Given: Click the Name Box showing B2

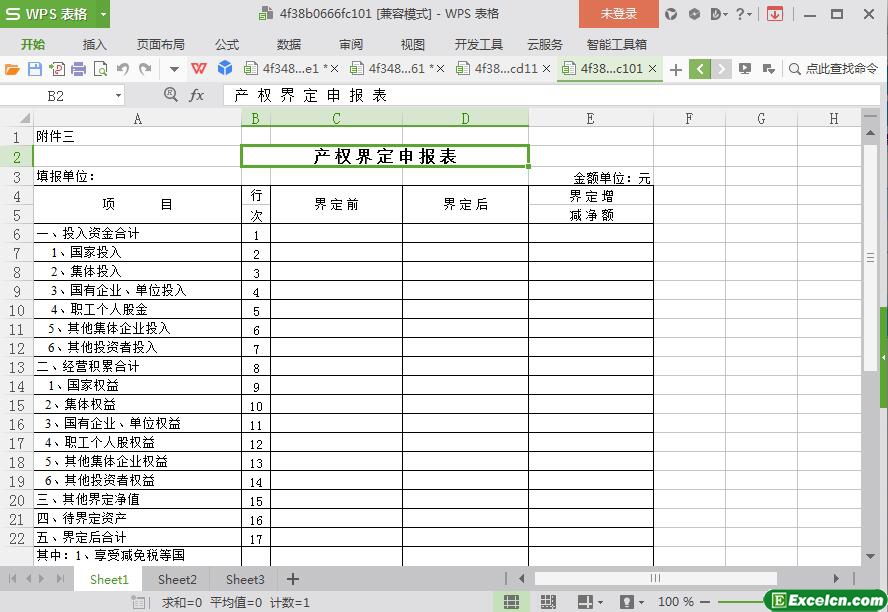Looking at the screenshot, I should (x=56, y=96).
